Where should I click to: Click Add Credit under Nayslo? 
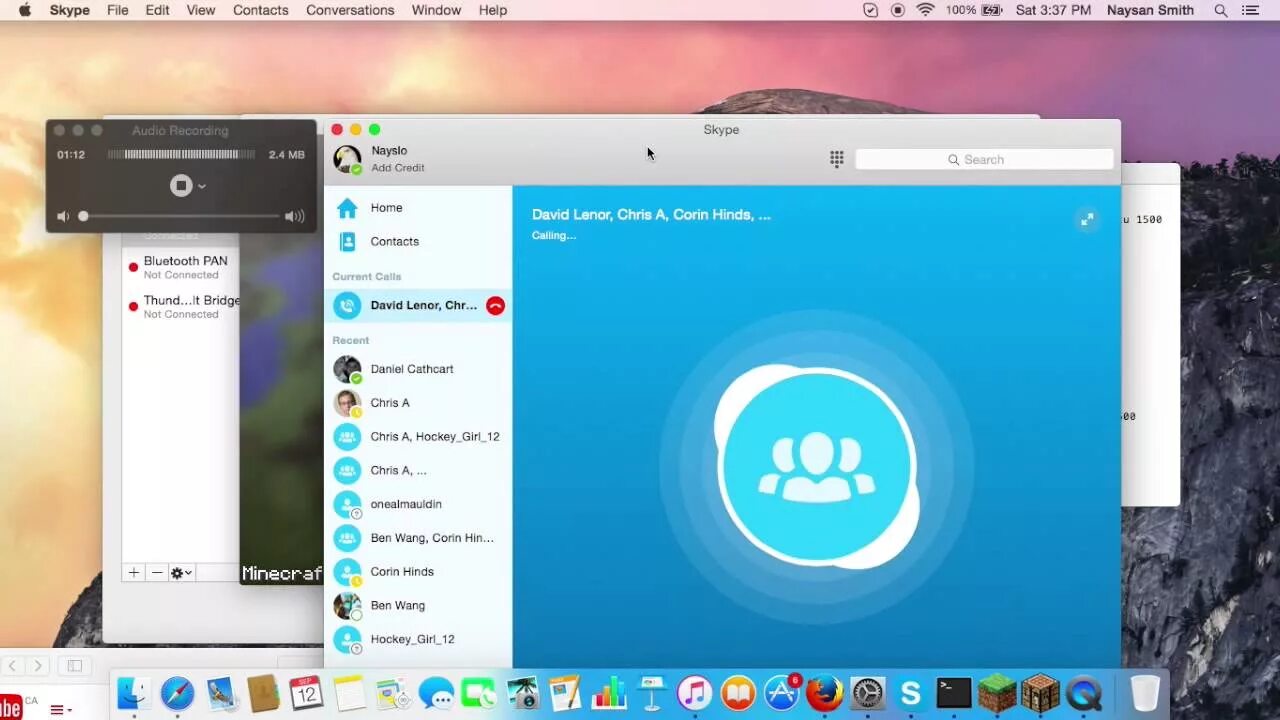[x=398, y=168]
